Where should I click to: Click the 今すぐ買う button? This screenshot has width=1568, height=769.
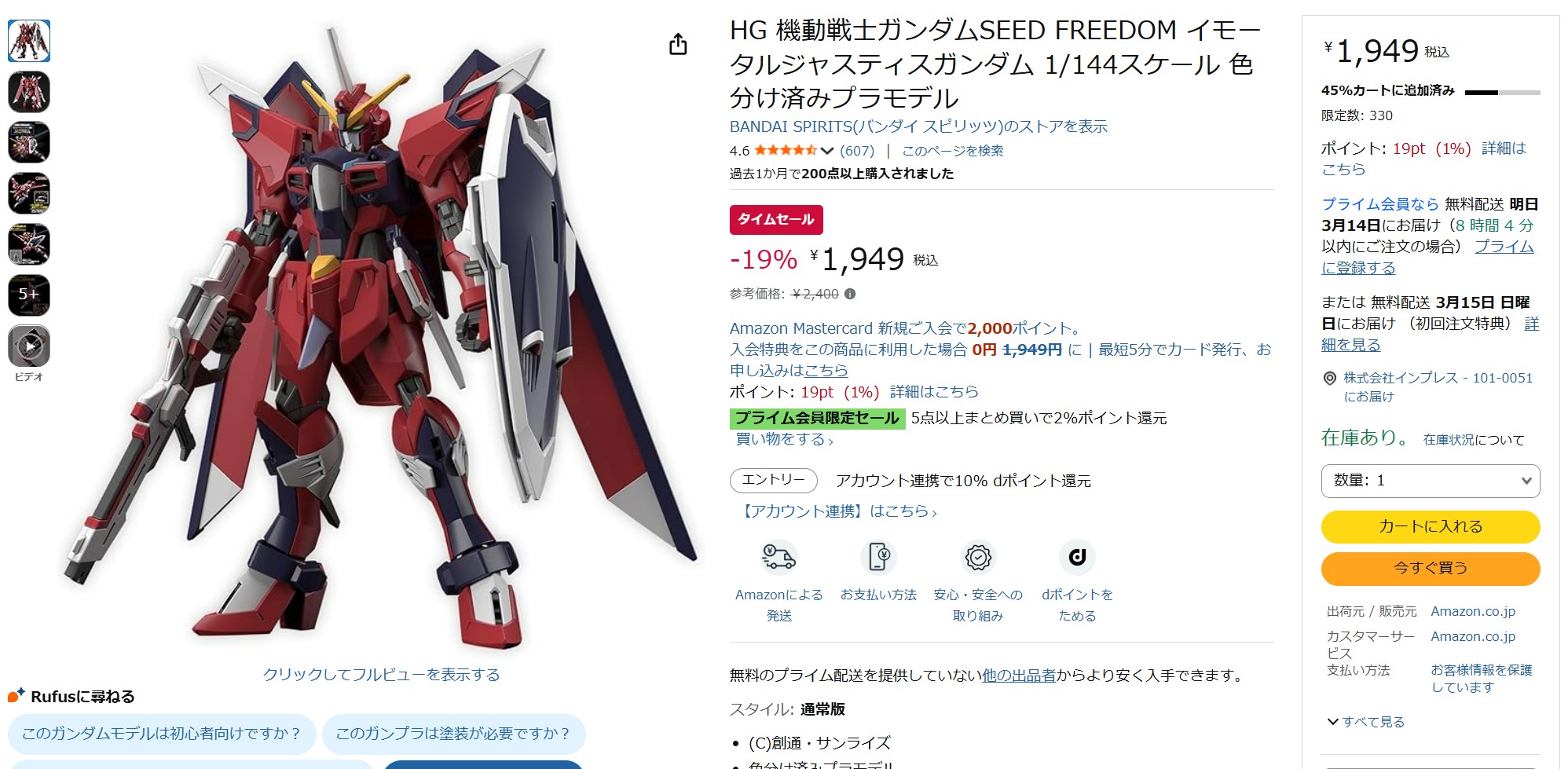click(x=1431, y=569)
